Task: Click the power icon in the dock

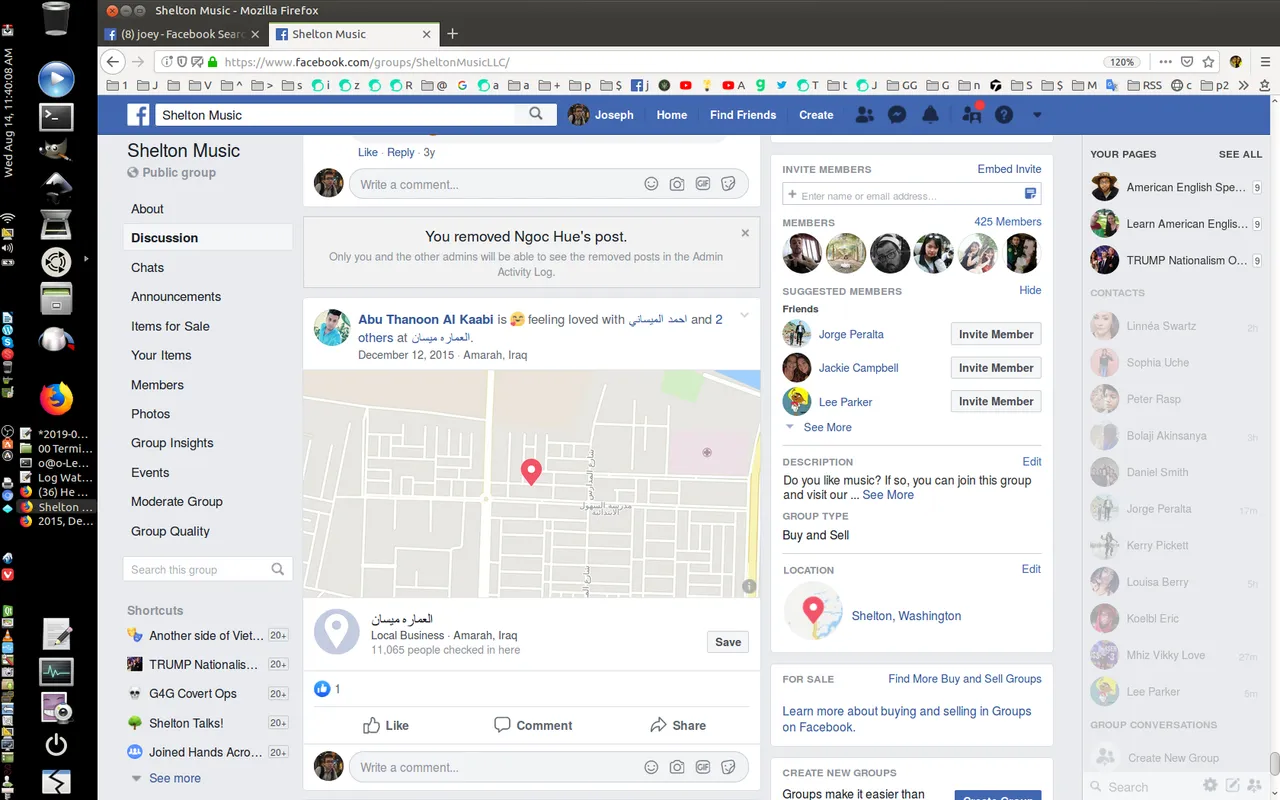Action: pyautogui.click(x=56, y=744)
